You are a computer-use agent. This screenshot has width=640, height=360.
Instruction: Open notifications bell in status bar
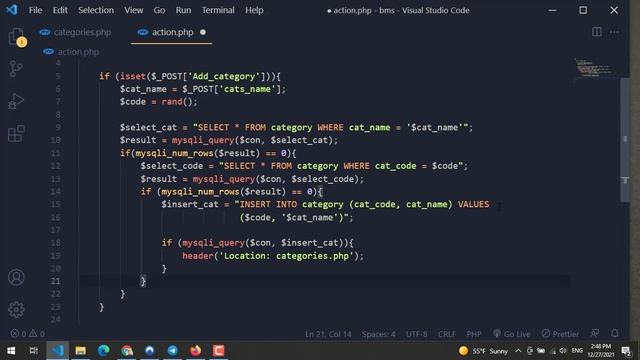(615, 334)
